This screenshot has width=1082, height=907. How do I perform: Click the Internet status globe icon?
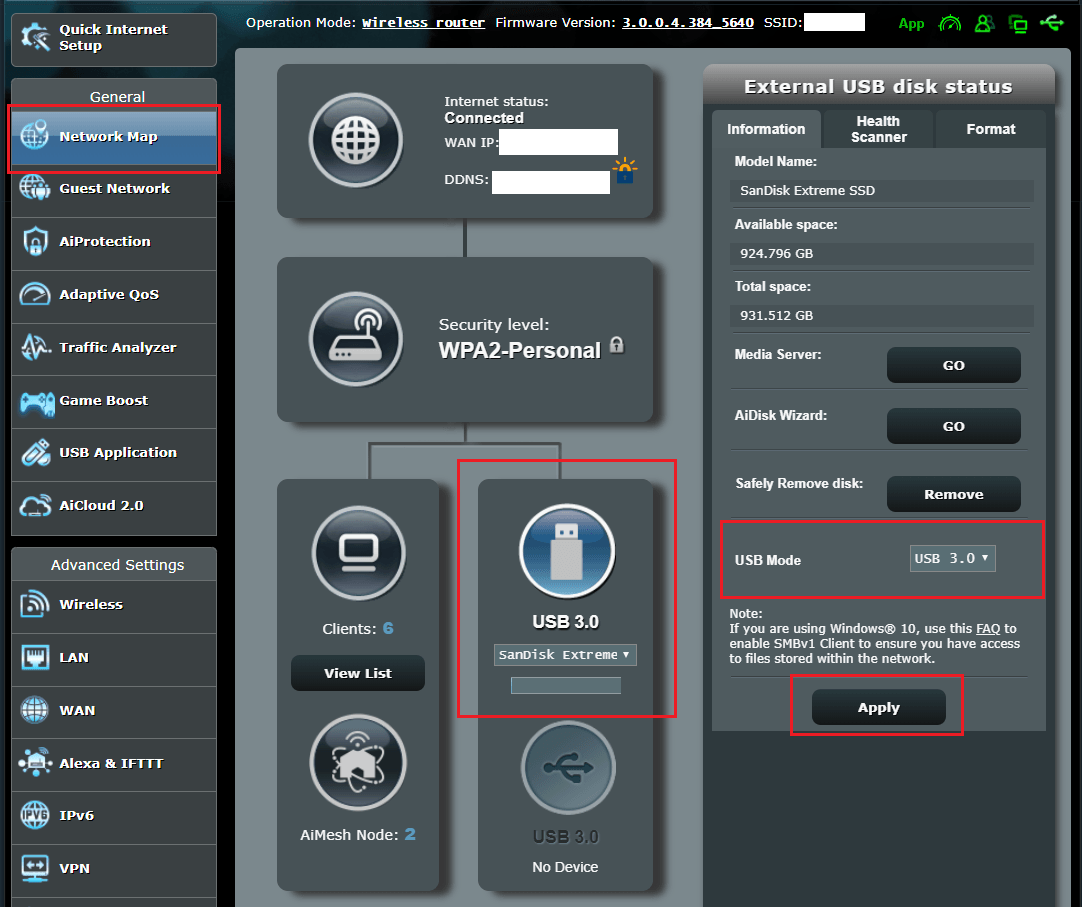coord(356,140)
